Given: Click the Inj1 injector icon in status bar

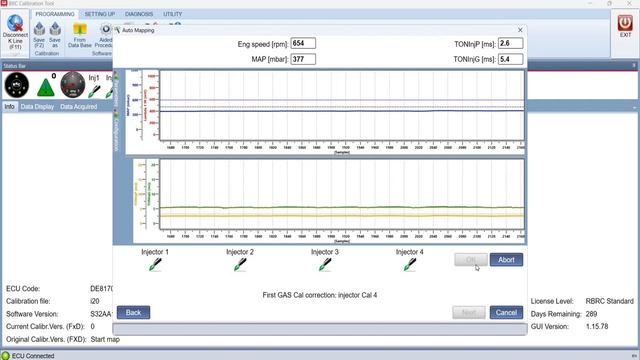Looking at the screenshot, I should pos(94,91).
